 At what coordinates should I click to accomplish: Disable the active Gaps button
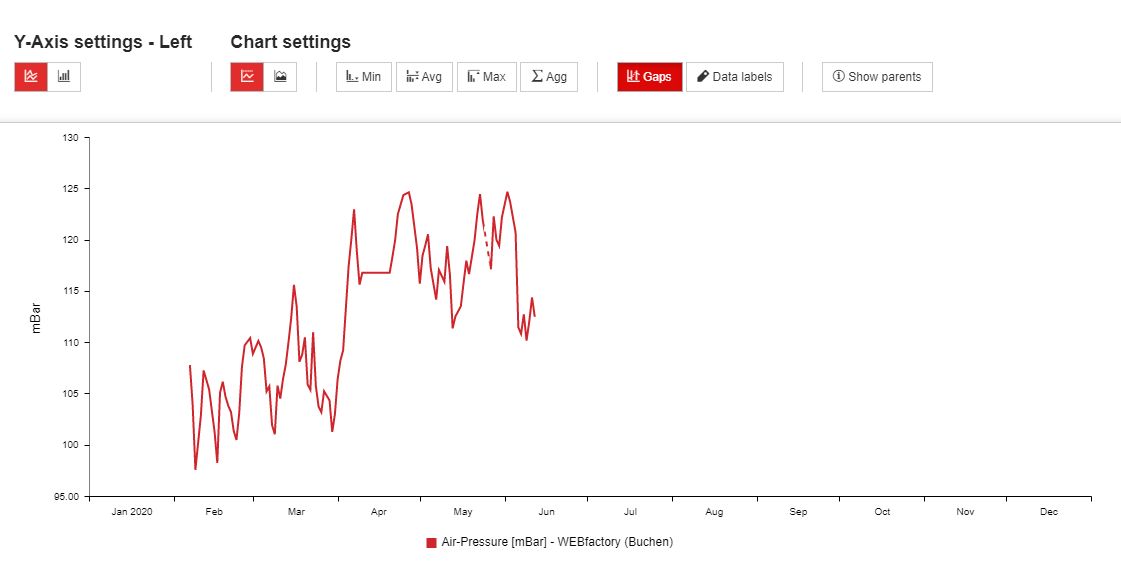coord(649,77)
